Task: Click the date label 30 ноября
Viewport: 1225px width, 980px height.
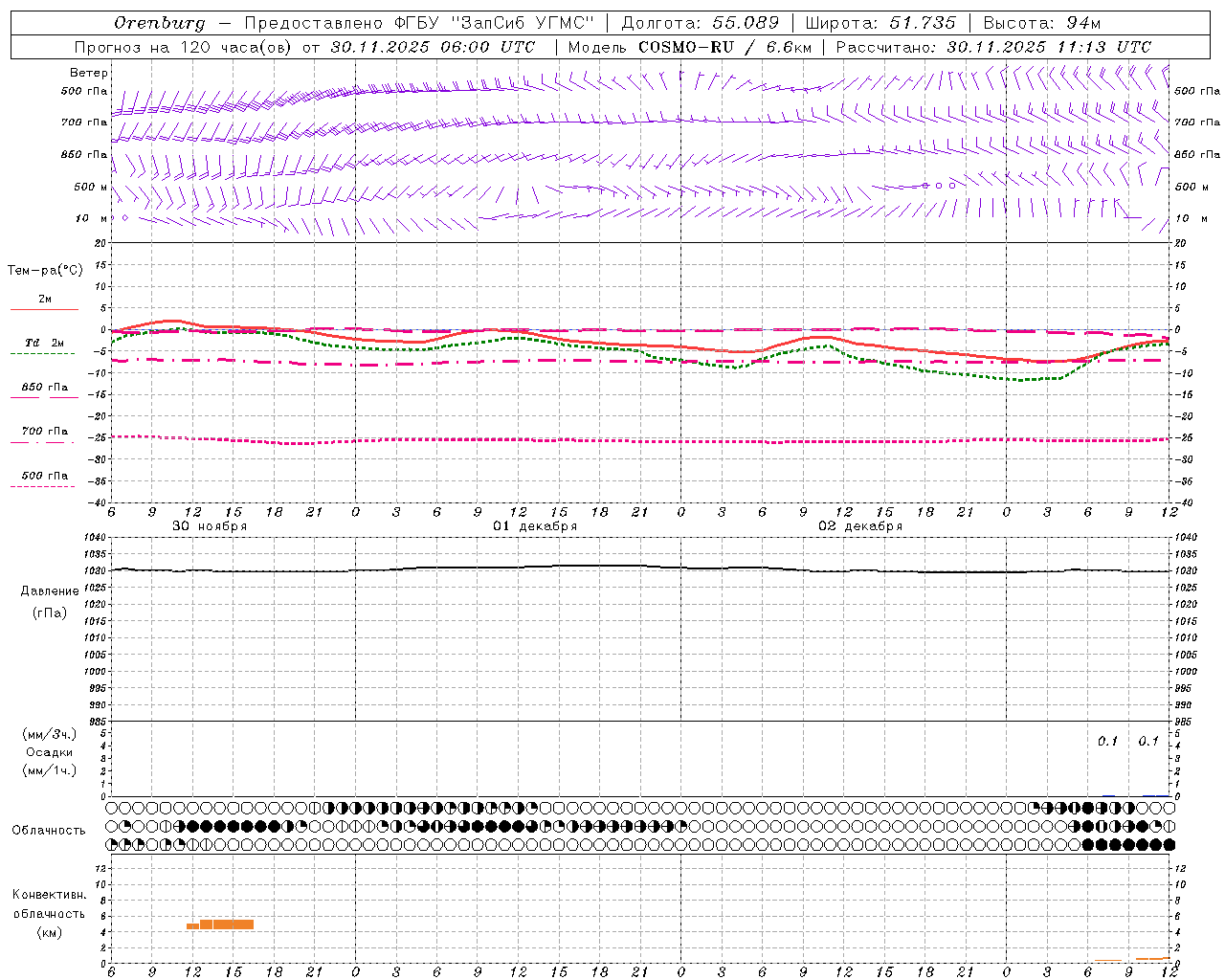Action: point(210,526)
